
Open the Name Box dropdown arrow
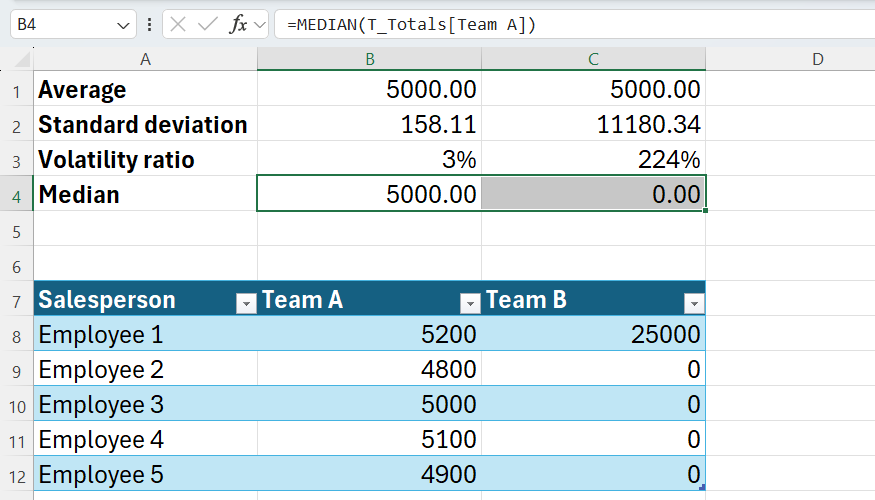pyautogui.click(x=124, y=25)
